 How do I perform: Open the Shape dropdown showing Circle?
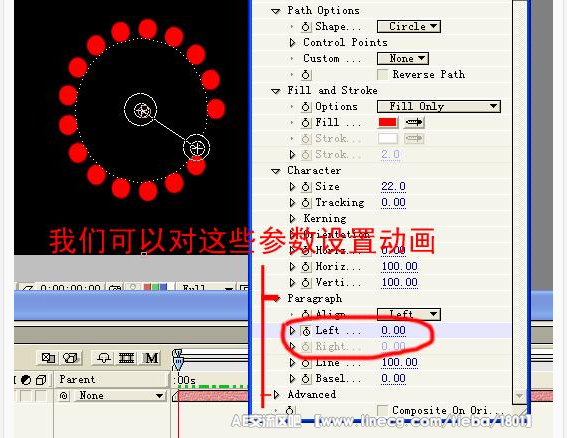click(409, 26)
